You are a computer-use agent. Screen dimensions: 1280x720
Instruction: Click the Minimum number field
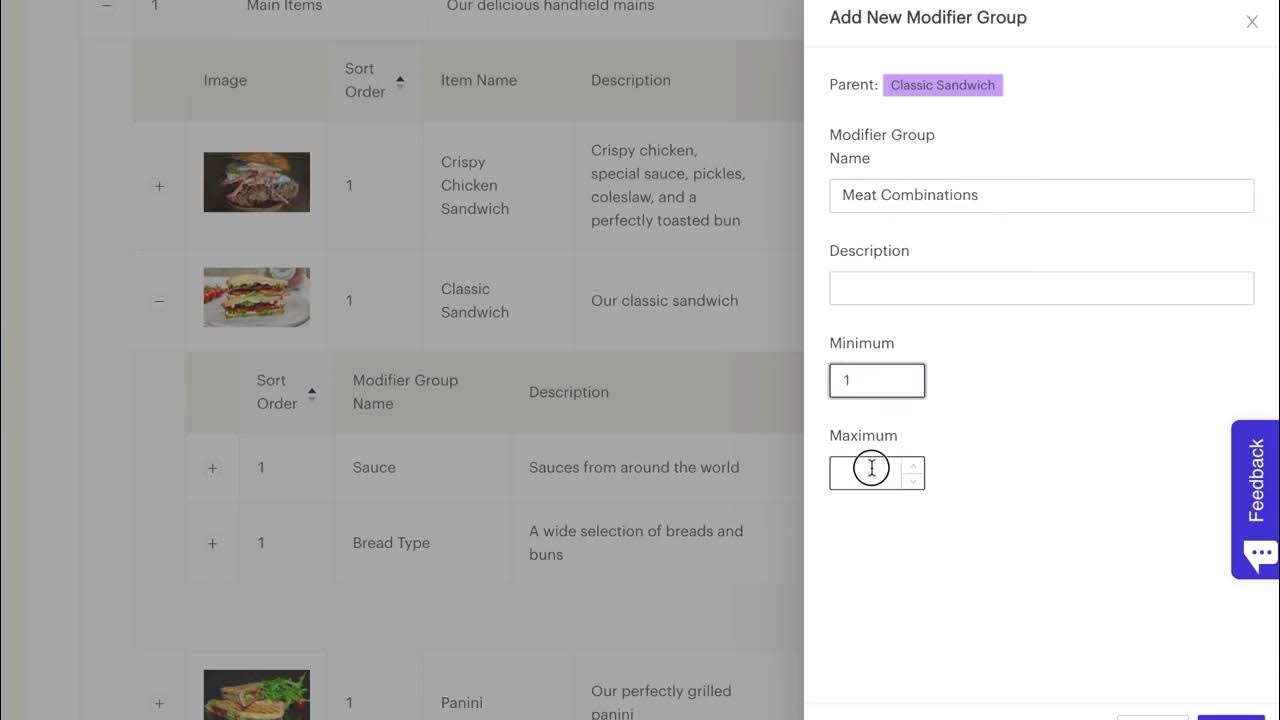[x=876, y=381]
